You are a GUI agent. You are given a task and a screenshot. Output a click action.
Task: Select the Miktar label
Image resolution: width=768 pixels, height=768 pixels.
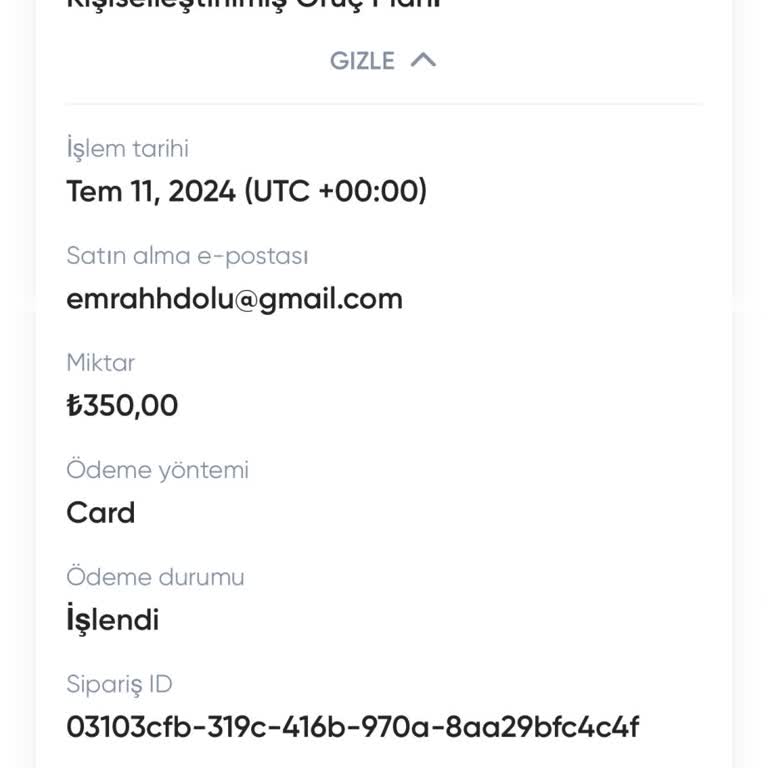tap(100, 363)
